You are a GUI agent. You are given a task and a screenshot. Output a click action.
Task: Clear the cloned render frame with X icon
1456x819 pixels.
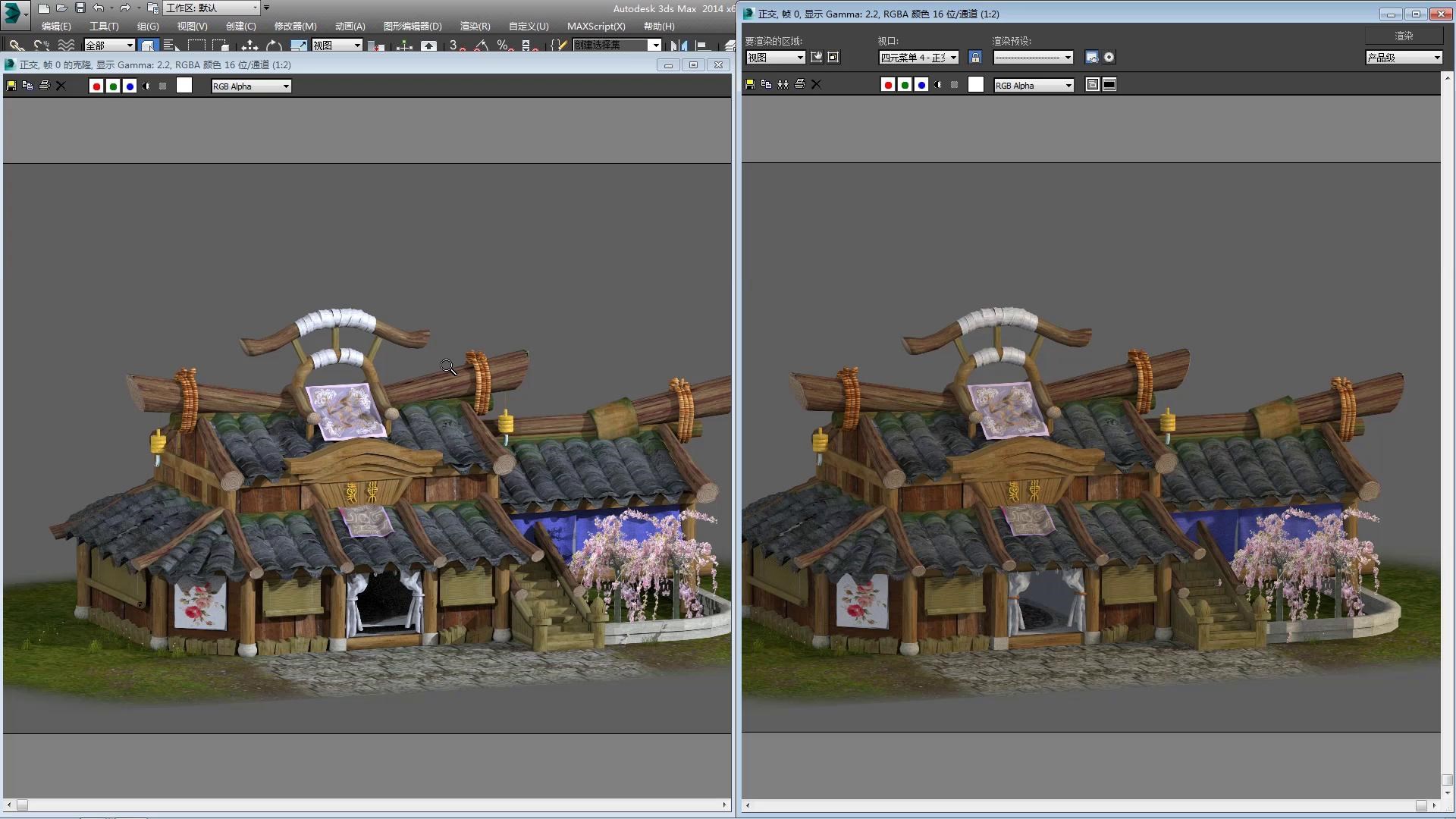(x=61, y=86)
